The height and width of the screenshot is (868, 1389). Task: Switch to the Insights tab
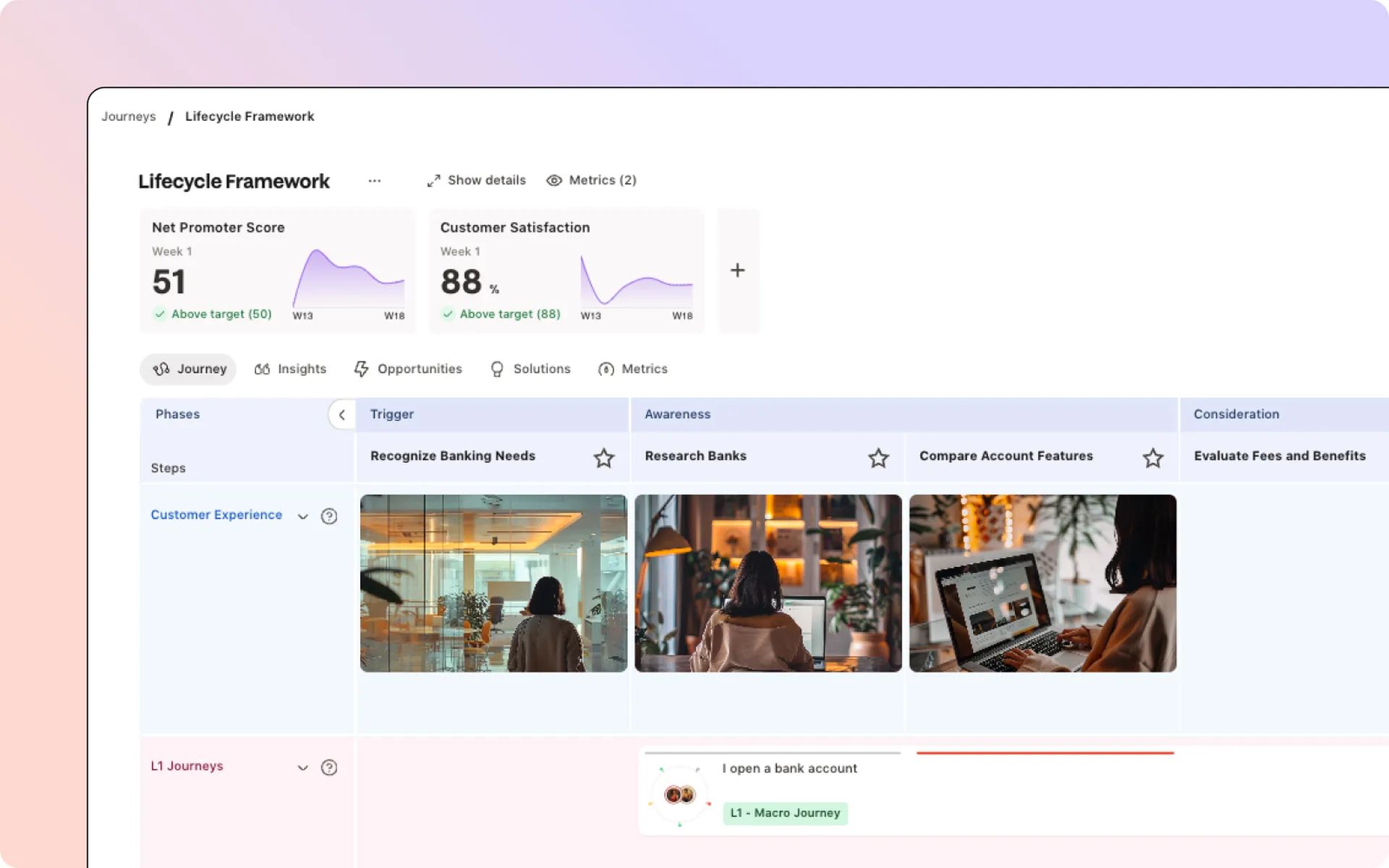pyautogui.click(x=290, y=369)
